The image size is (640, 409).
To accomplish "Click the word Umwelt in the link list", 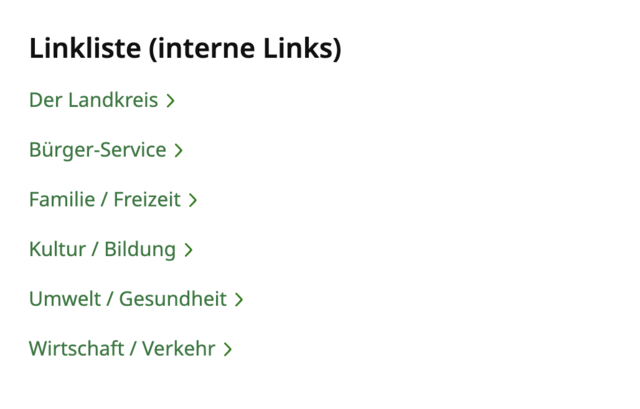I will tap(64, 299).
